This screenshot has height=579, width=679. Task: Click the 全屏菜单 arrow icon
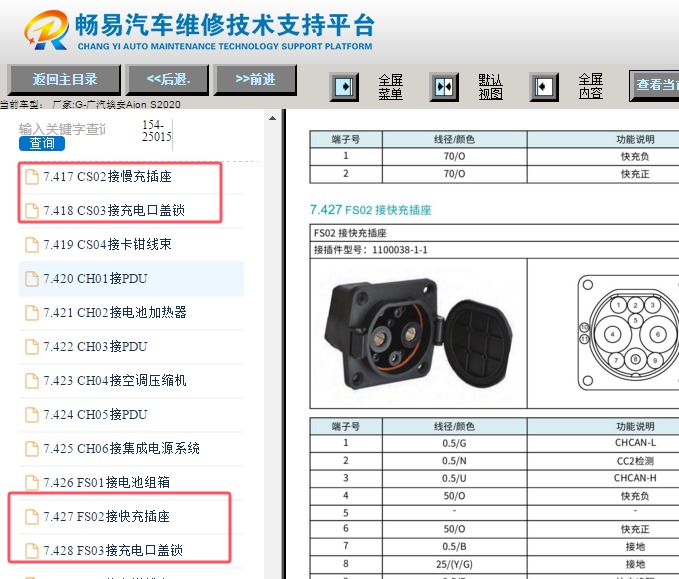pos(344,87)
